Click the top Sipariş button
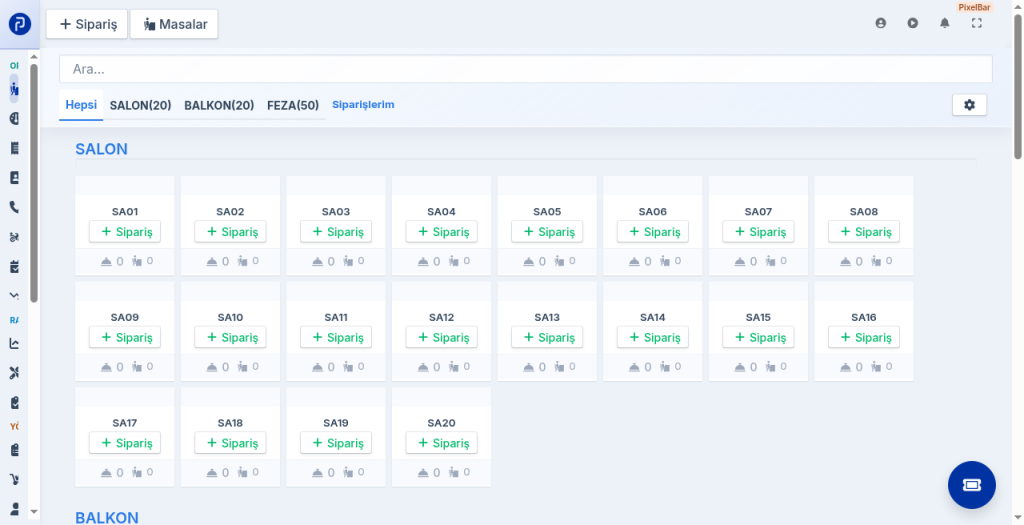 [87, 24]
